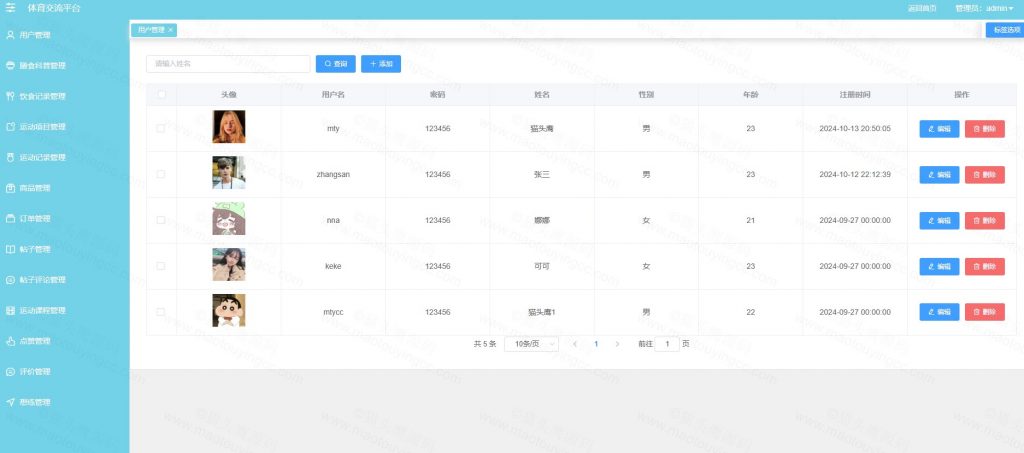Click the 点赞管理 thumbs-up icon

tap(10, 341)
